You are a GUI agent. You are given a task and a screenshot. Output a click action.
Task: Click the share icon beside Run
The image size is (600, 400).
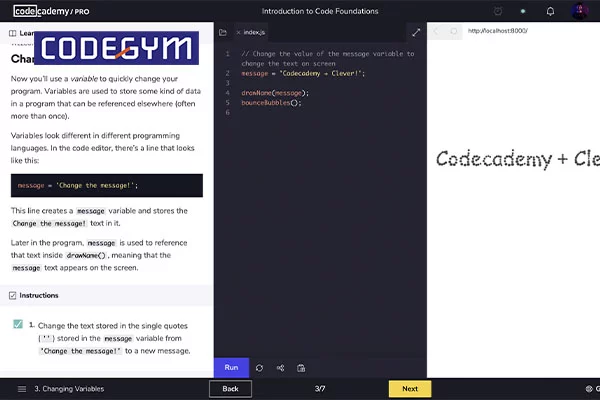280,368
